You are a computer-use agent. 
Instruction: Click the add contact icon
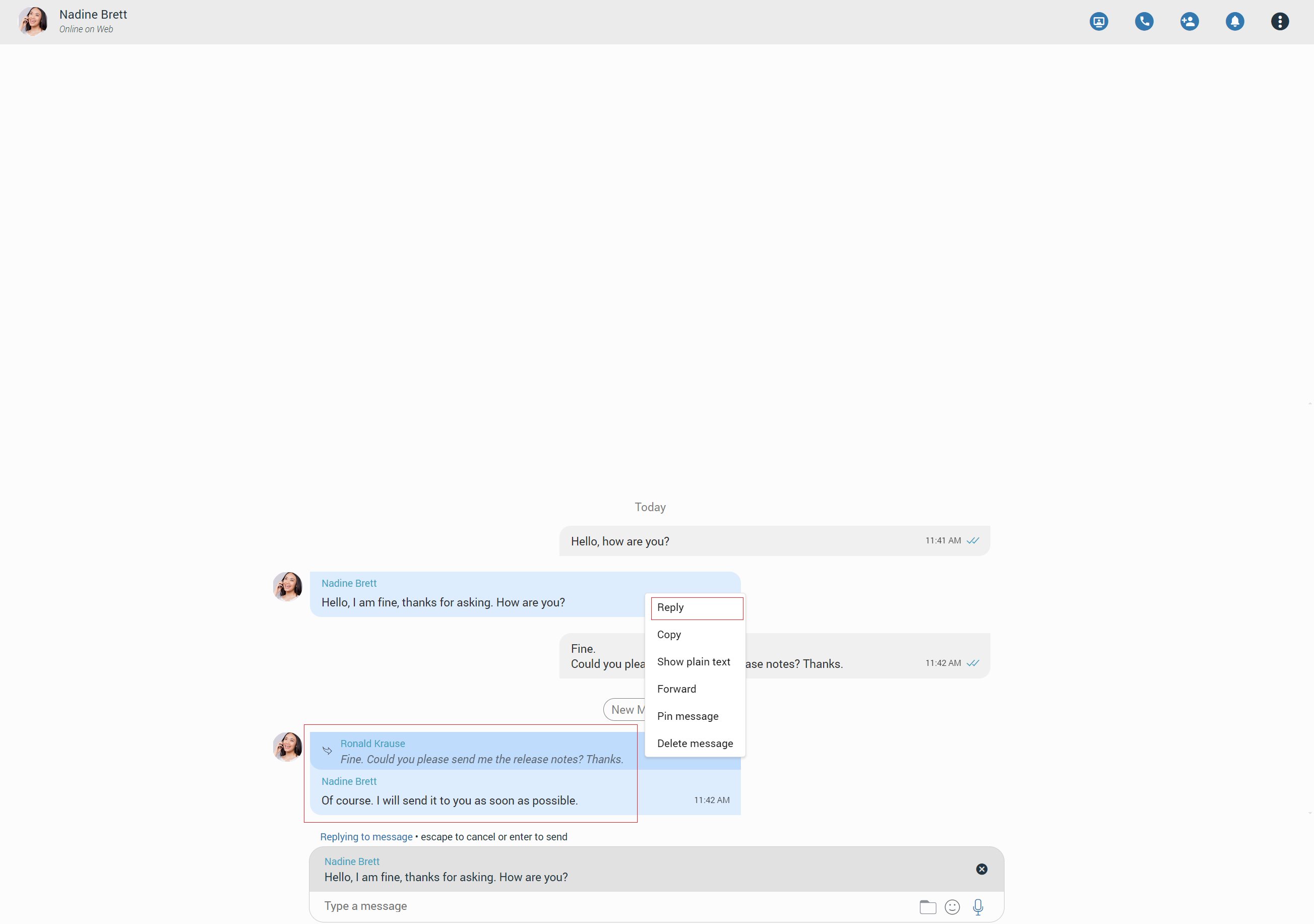(x=1189, y=21)
